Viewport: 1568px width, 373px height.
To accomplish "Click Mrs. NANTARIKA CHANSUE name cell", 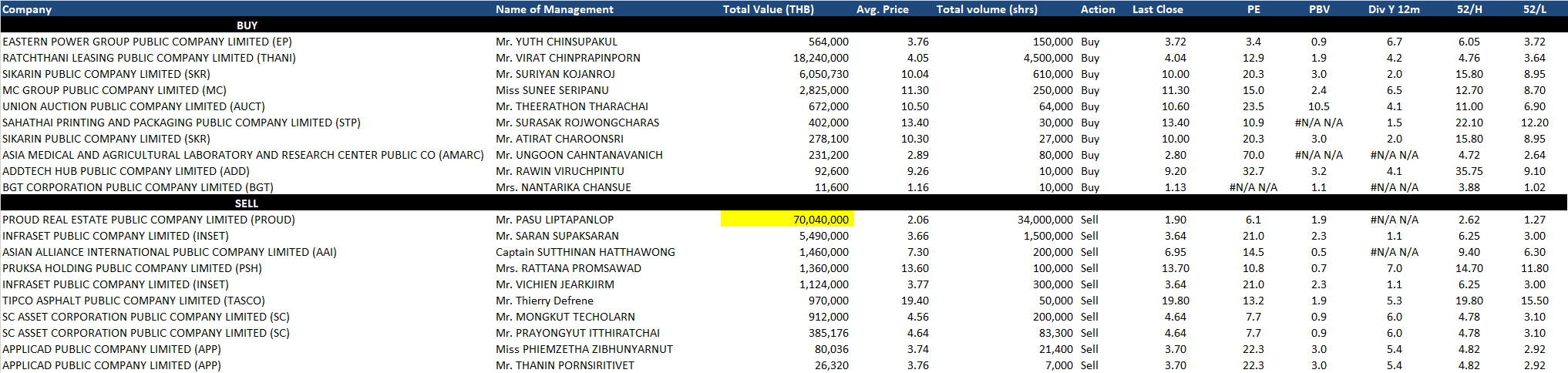I will point(564,187).
